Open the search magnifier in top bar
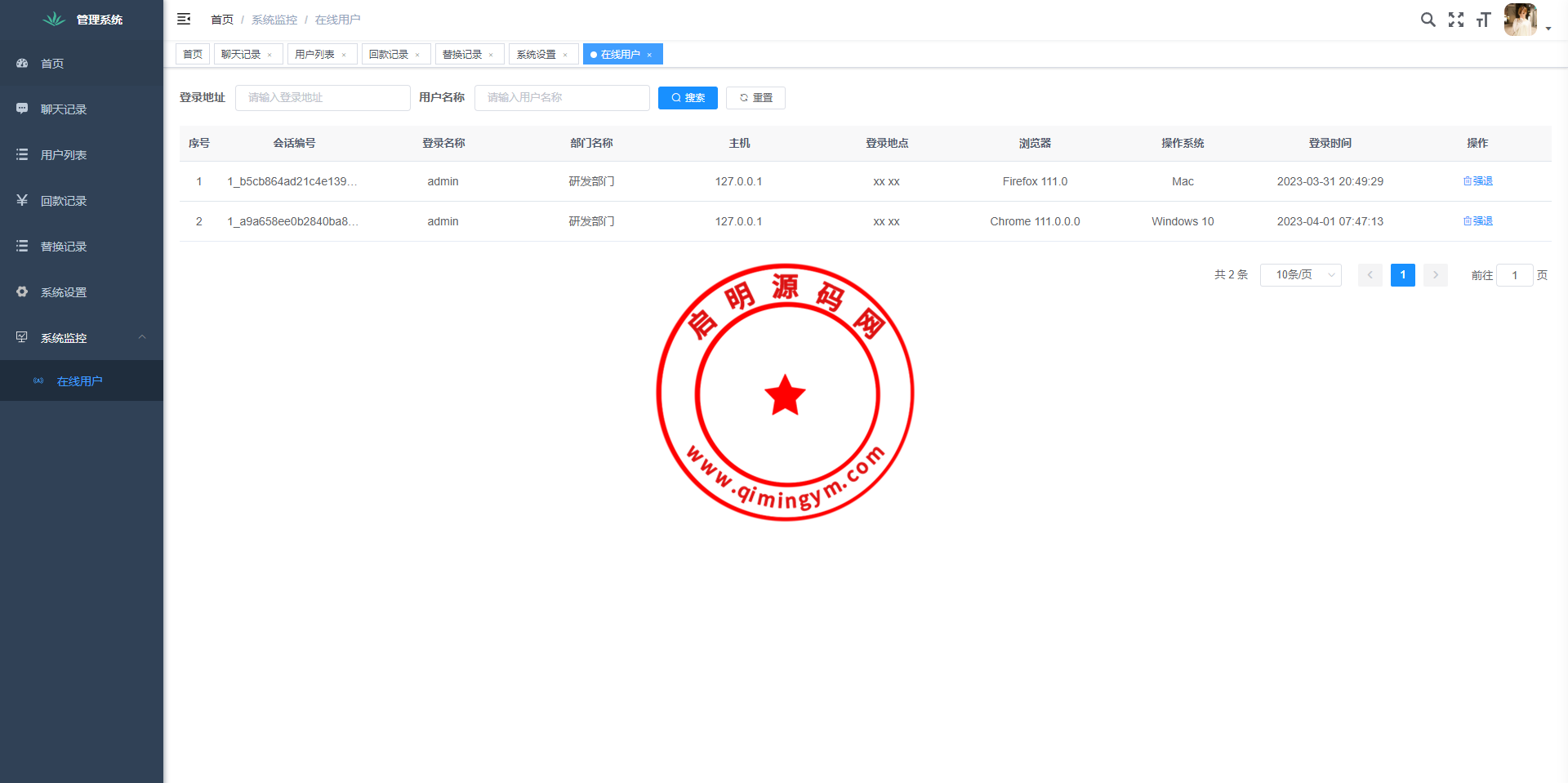This screenshot has width=1568, height=783. coord(1428,20)
